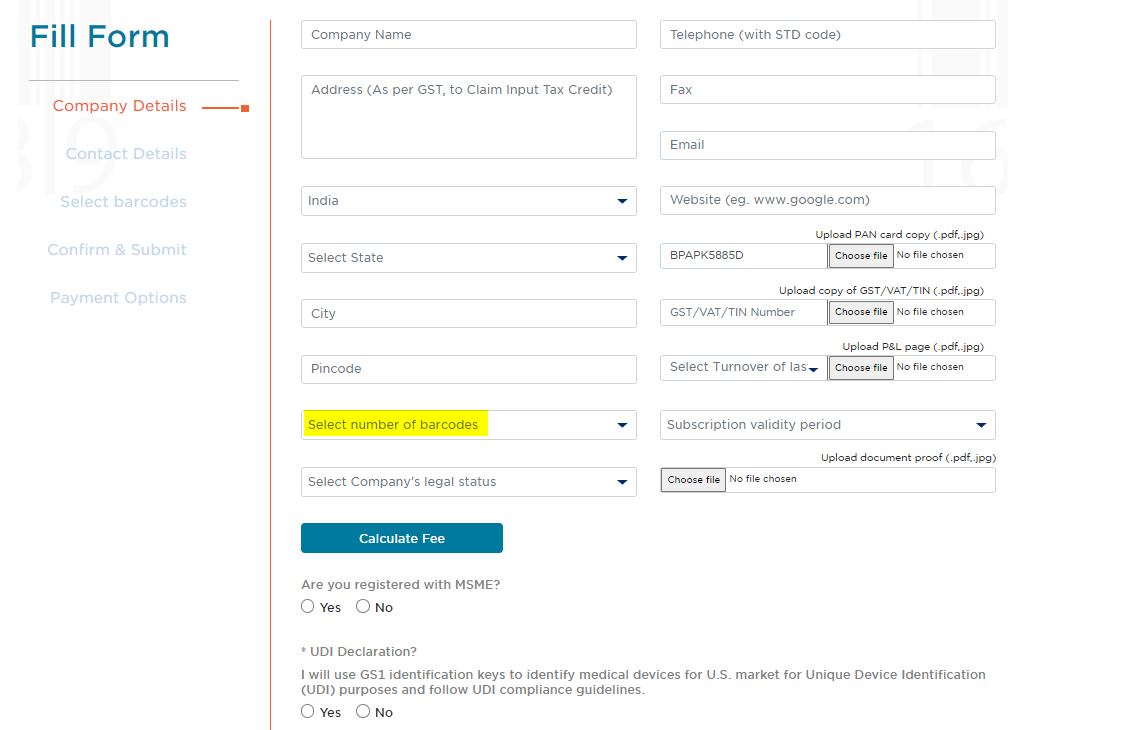Choose file for GST/VAT/TIN copy

click(x=861, y=312)
